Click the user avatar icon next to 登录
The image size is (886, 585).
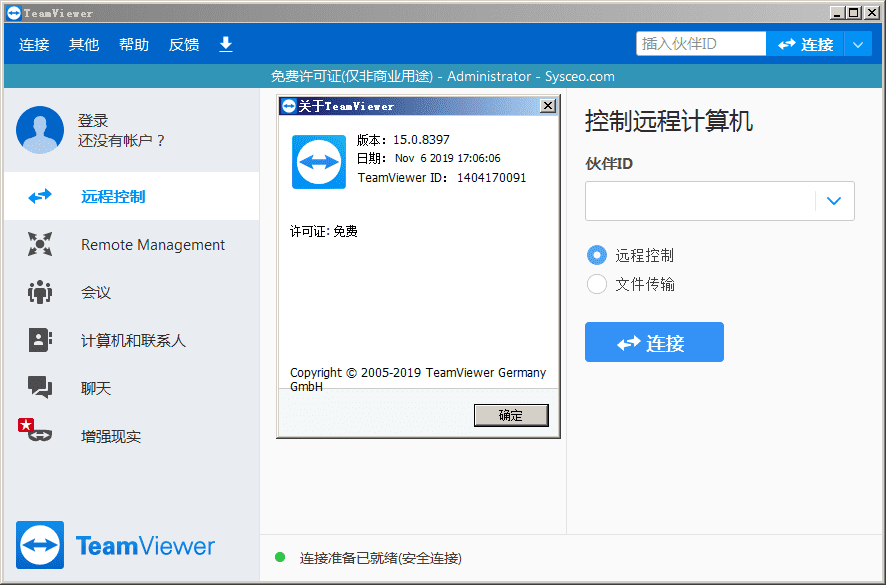coord(40,130)
